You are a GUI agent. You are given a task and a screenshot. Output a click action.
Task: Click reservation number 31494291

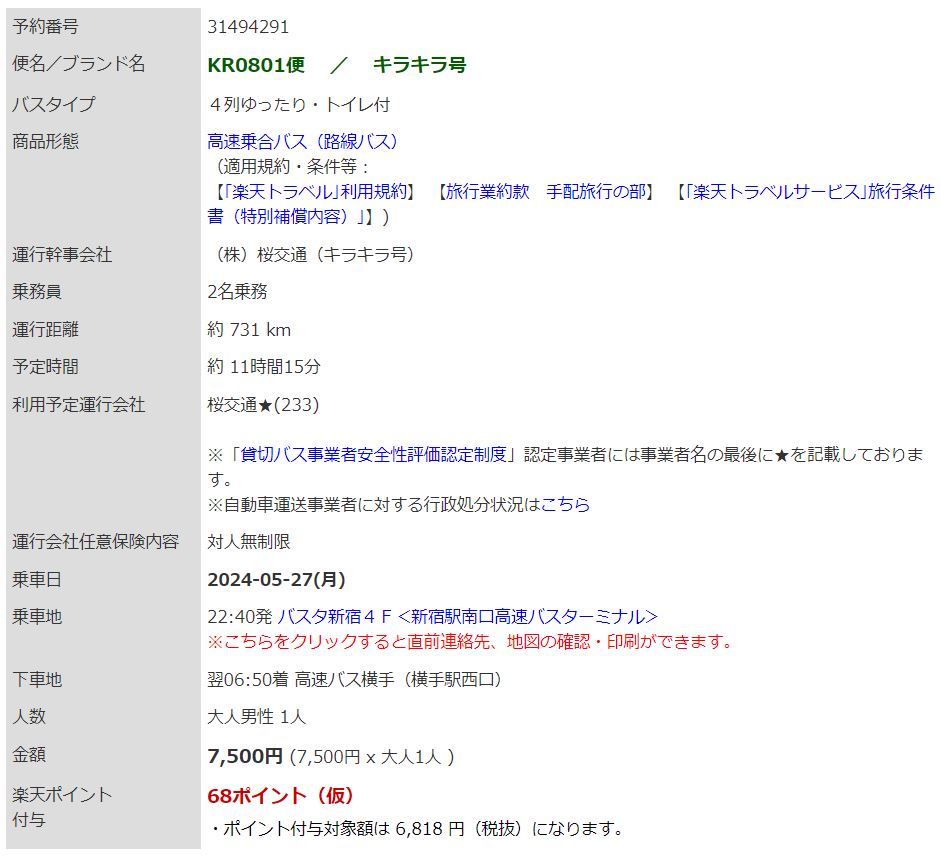[x=248, y=27]
